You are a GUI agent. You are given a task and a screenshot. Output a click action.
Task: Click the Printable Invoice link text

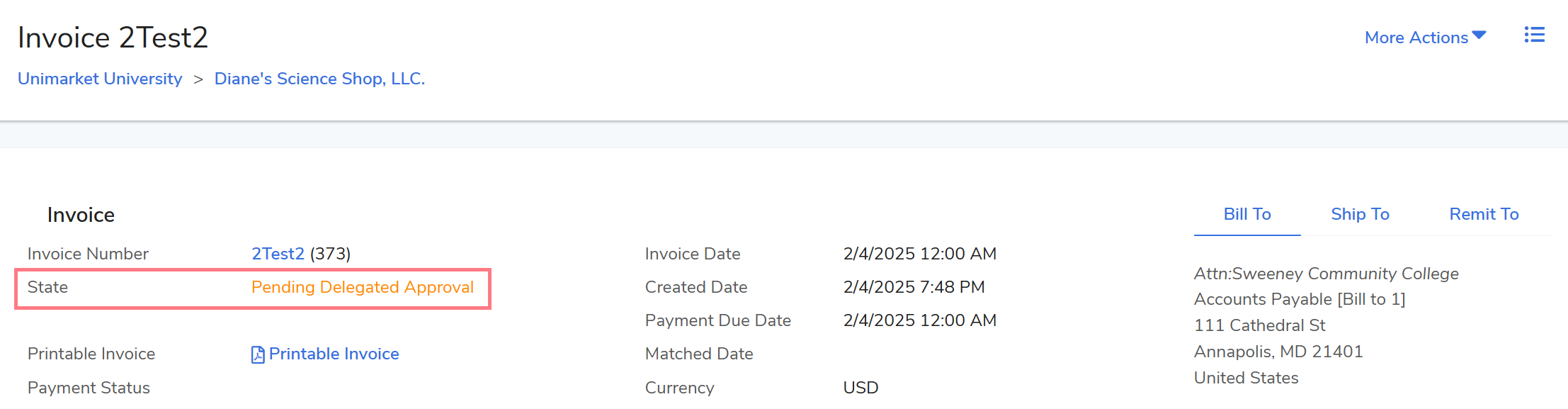pos(334,354)
